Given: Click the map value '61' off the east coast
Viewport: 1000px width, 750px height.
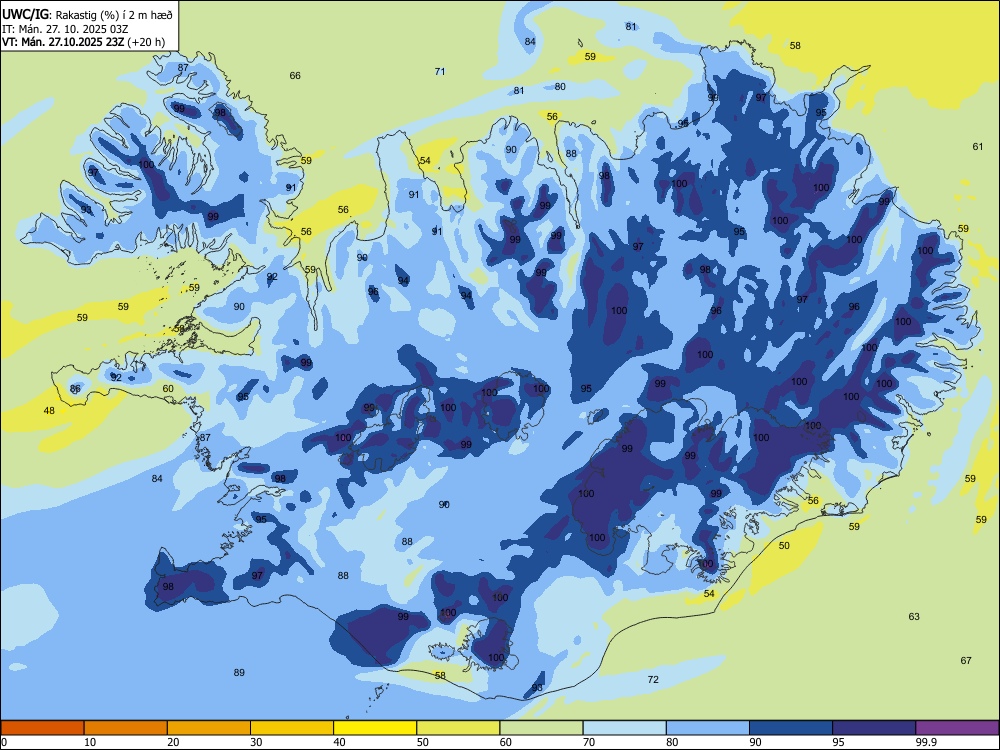Looking at the screenshot, I should (x=978, y=147).
